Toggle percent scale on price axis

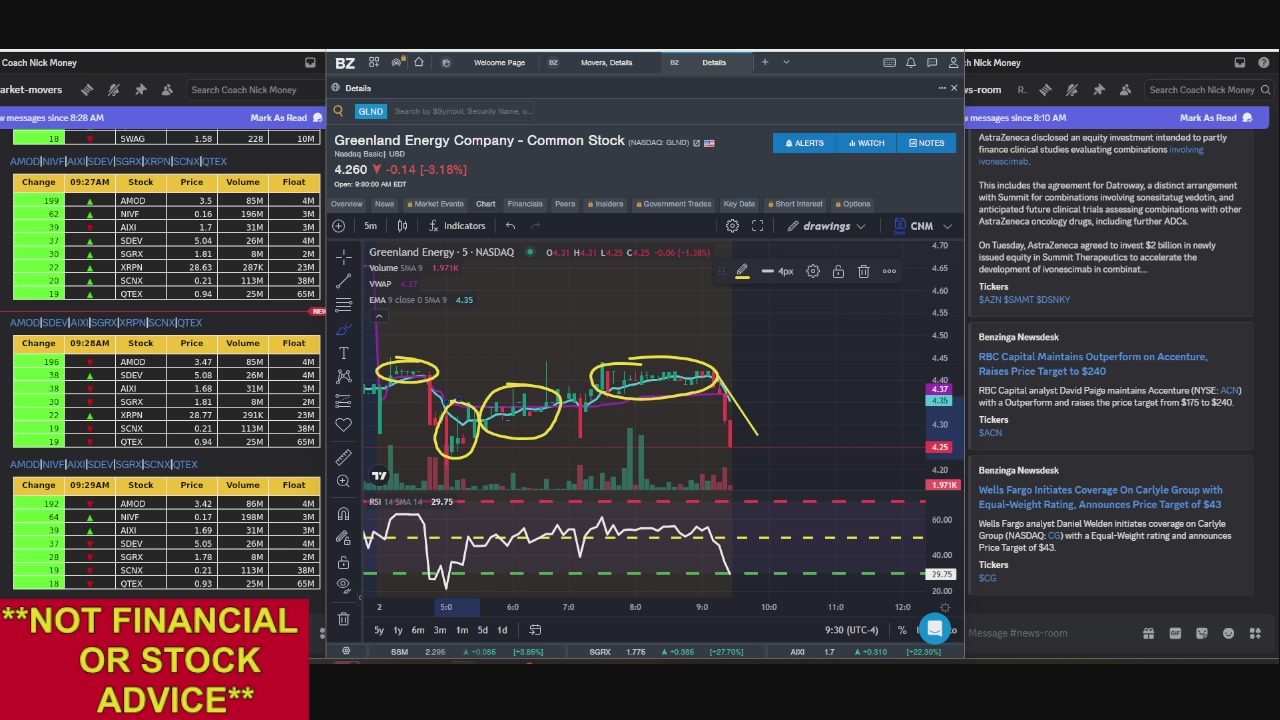click(x=902, y=630)
